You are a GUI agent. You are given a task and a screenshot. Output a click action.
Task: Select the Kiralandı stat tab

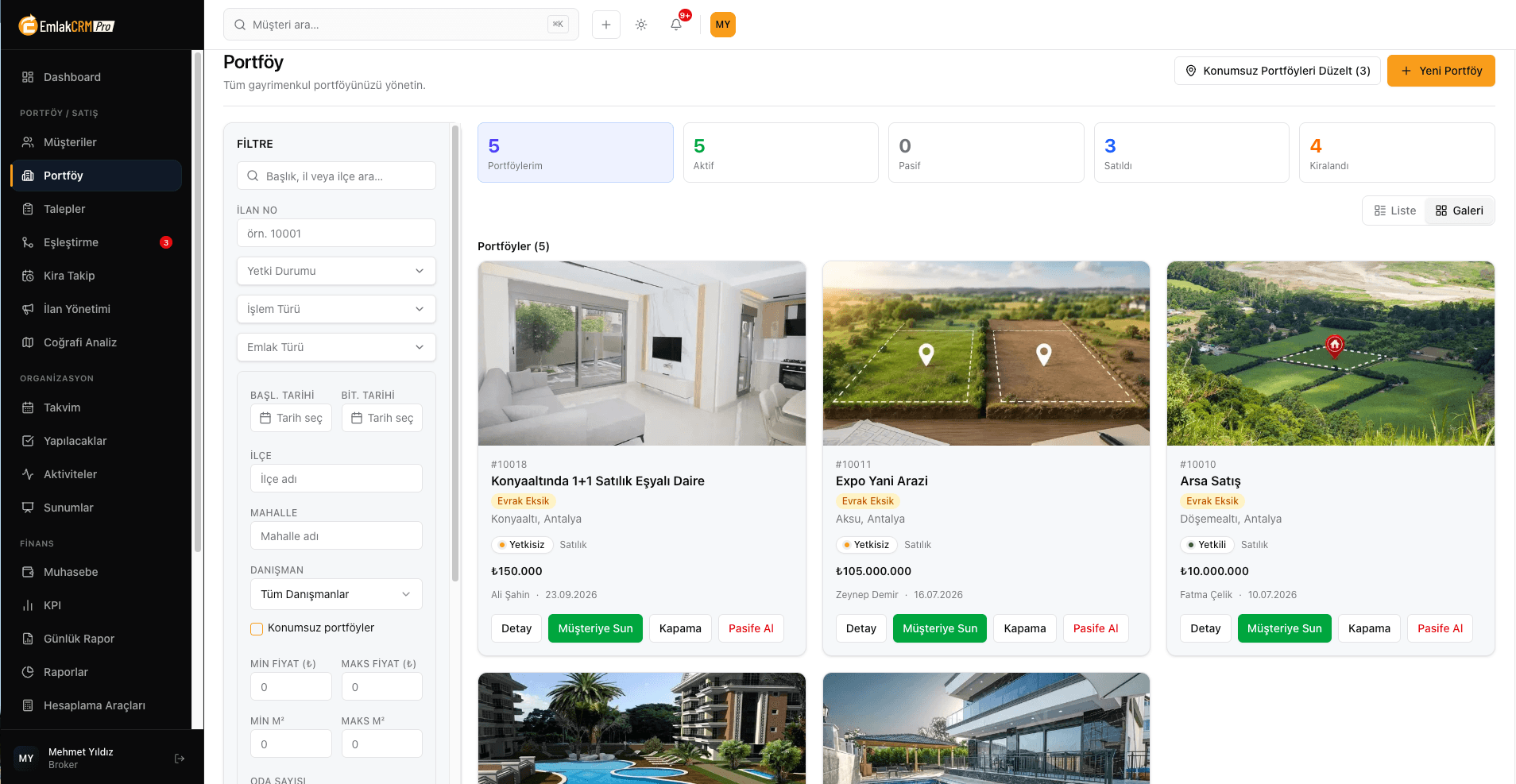click(x=1397, y=153)
